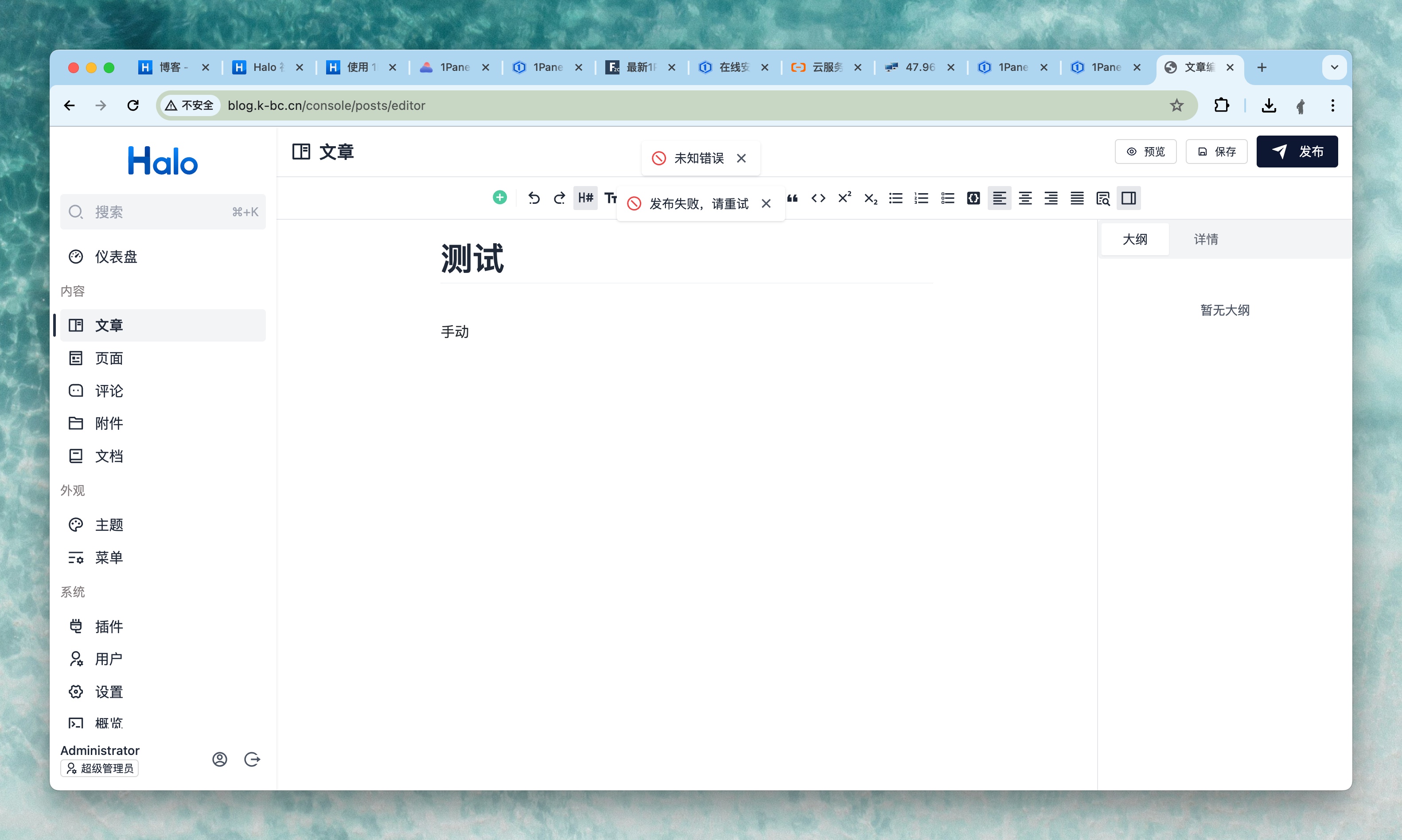Viewport: 1402px width, 840px height.
Task: Click the green plus insert-block icon
Action: [499, 198]
